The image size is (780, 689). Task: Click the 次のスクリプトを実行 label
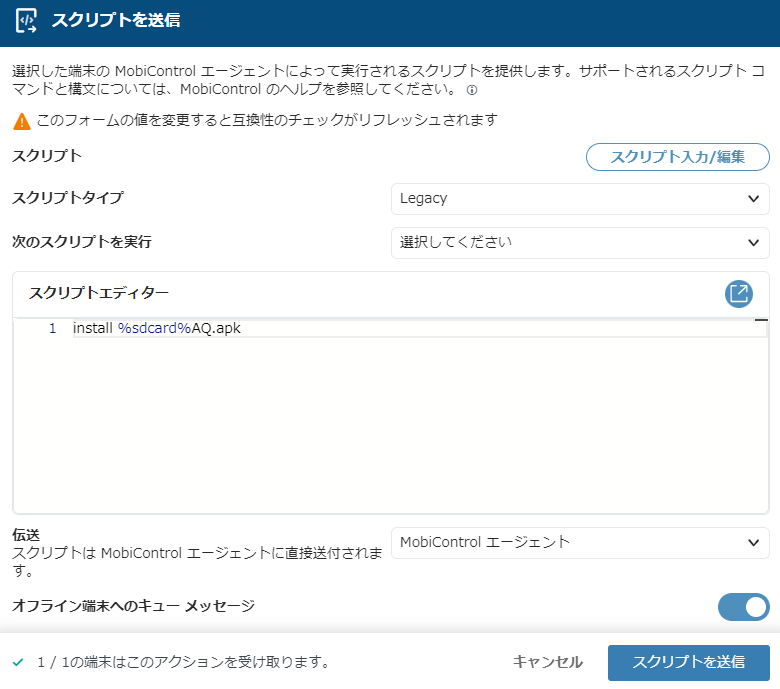pyautogui.click(x=82, y=242)
